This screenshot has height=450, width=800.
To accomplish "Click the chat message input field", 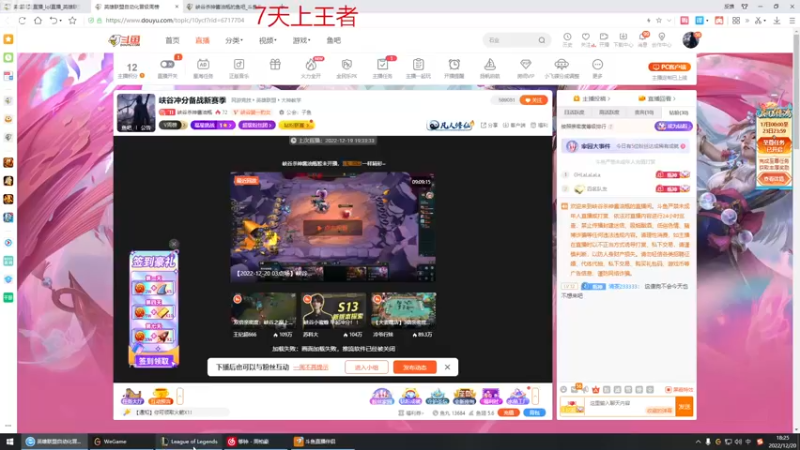I will tap(630, 406).
